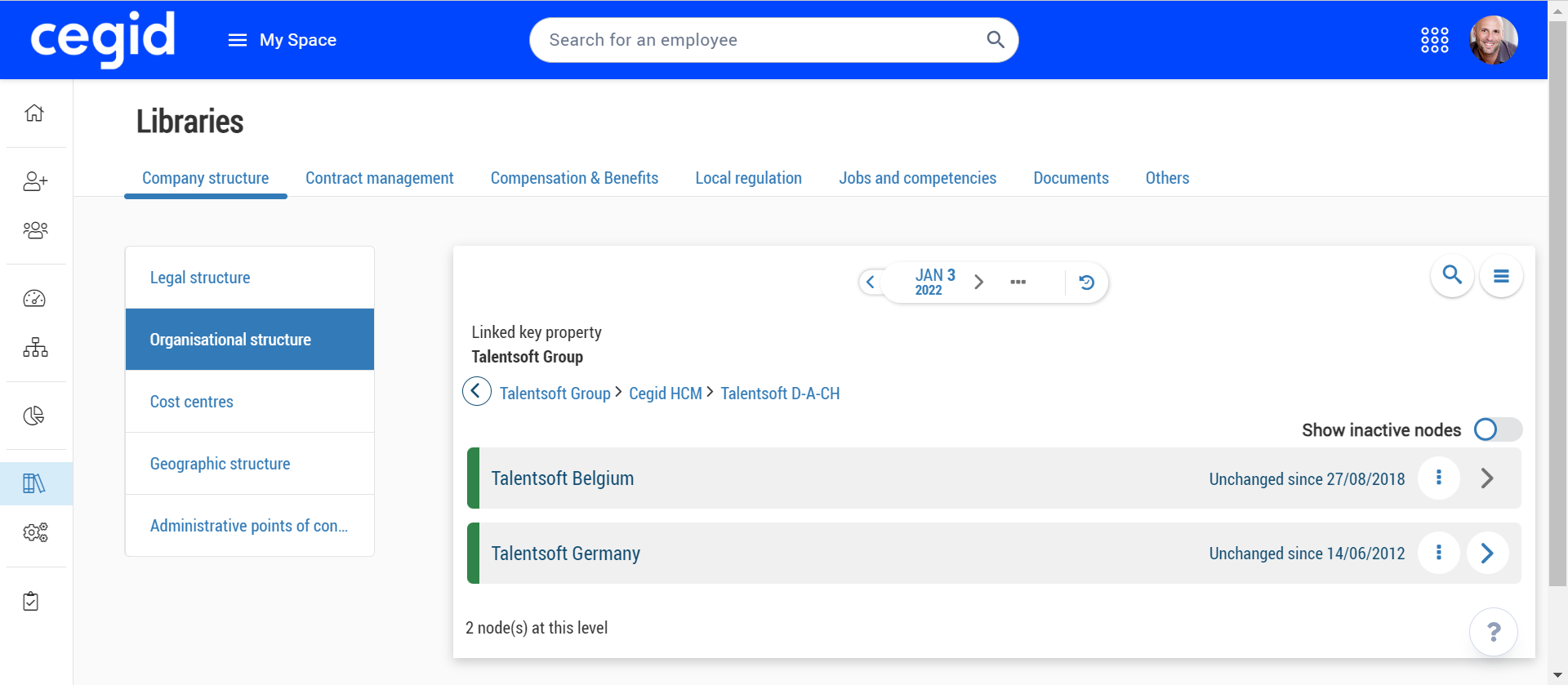
Task: Expand the Talentsoft Belgium node
Action: point(1487,478)
